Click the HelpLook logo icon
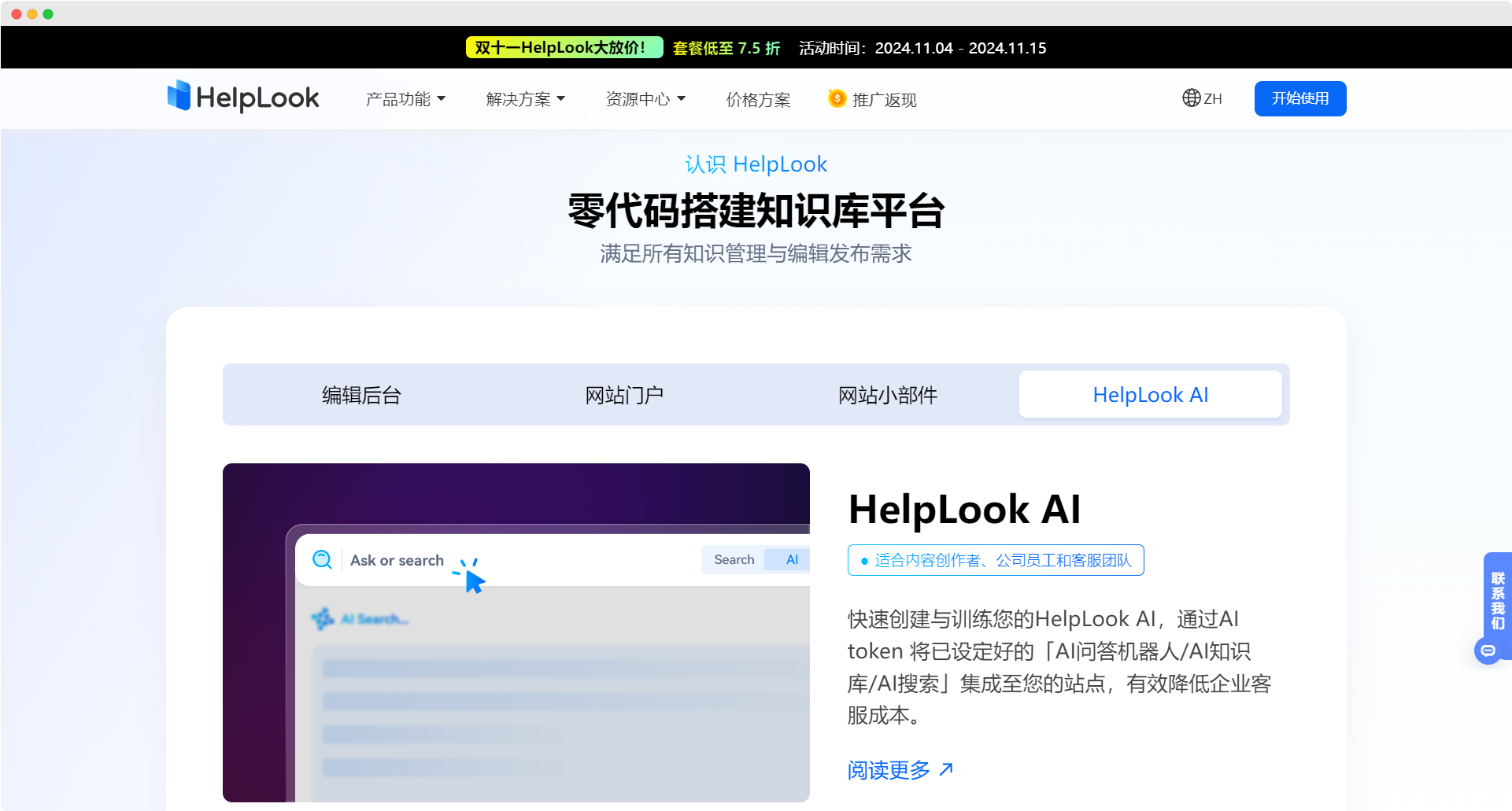Screen dimensions: 1512x811 179,96
